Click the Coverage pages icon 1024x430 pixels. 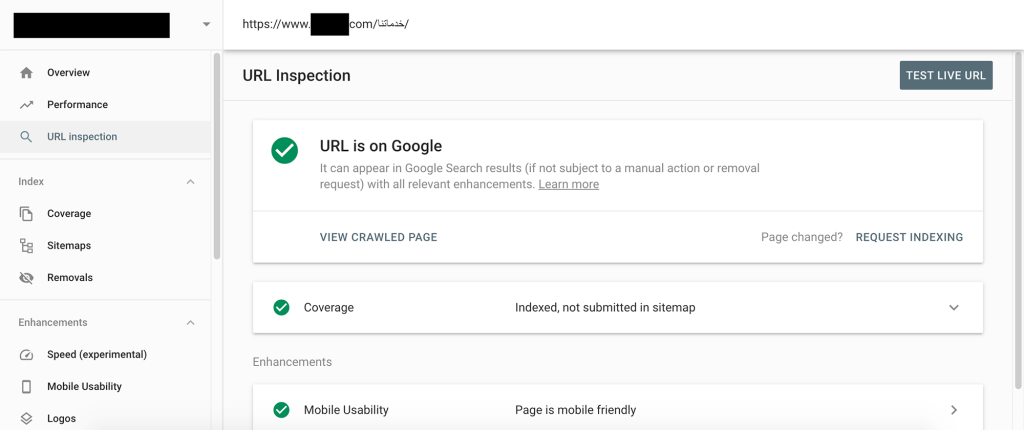coord(26,214)
